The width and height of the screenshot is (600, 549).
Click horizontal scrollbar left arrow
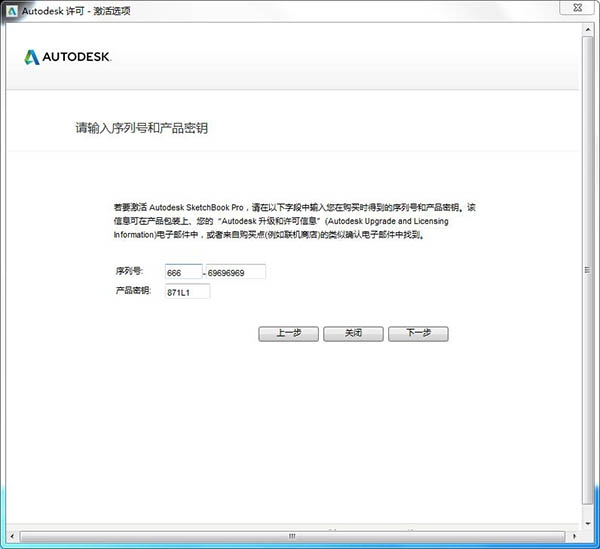(12, 536)
